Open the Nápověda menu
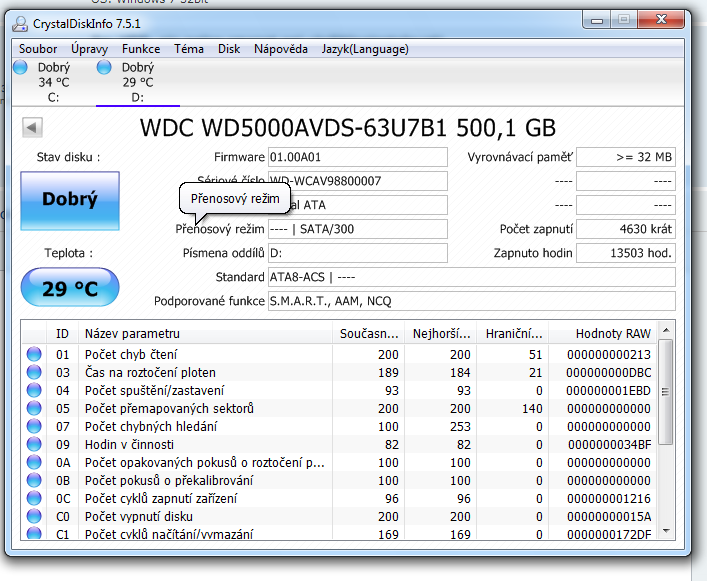The image size is (707, 581). (281, 48)
